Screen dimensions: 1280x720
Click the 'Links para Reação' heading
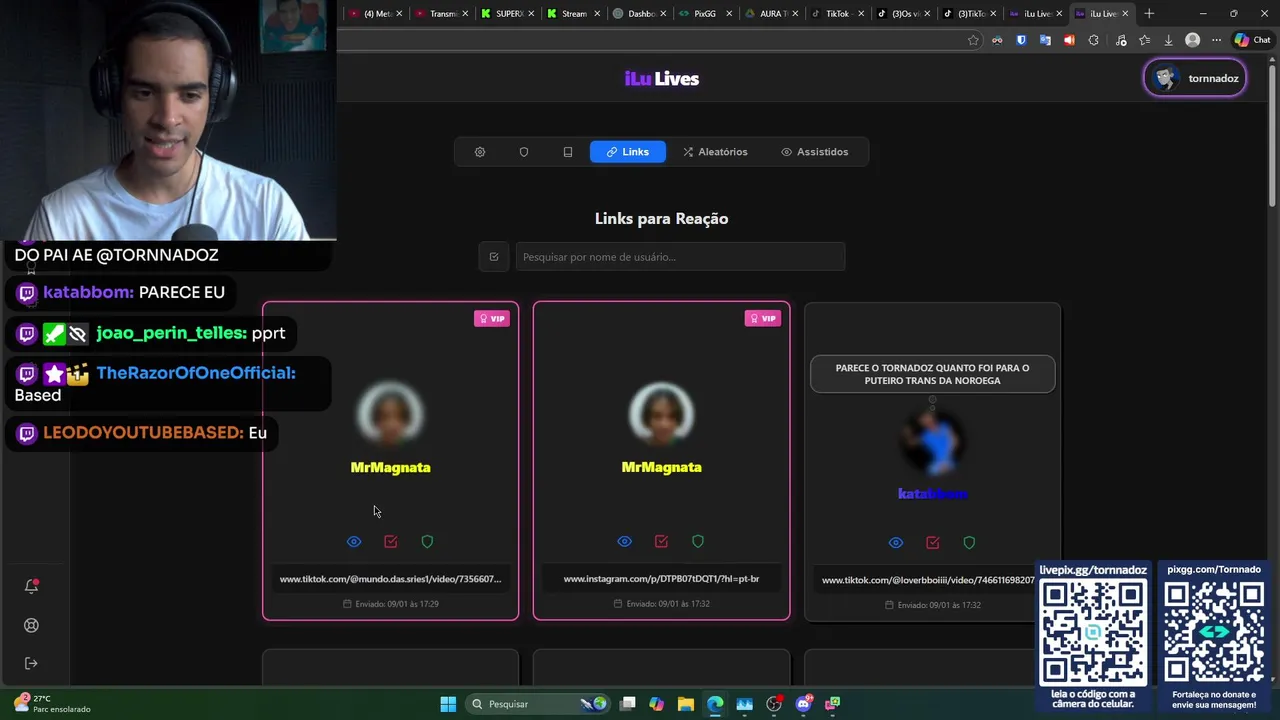[661, 218]
